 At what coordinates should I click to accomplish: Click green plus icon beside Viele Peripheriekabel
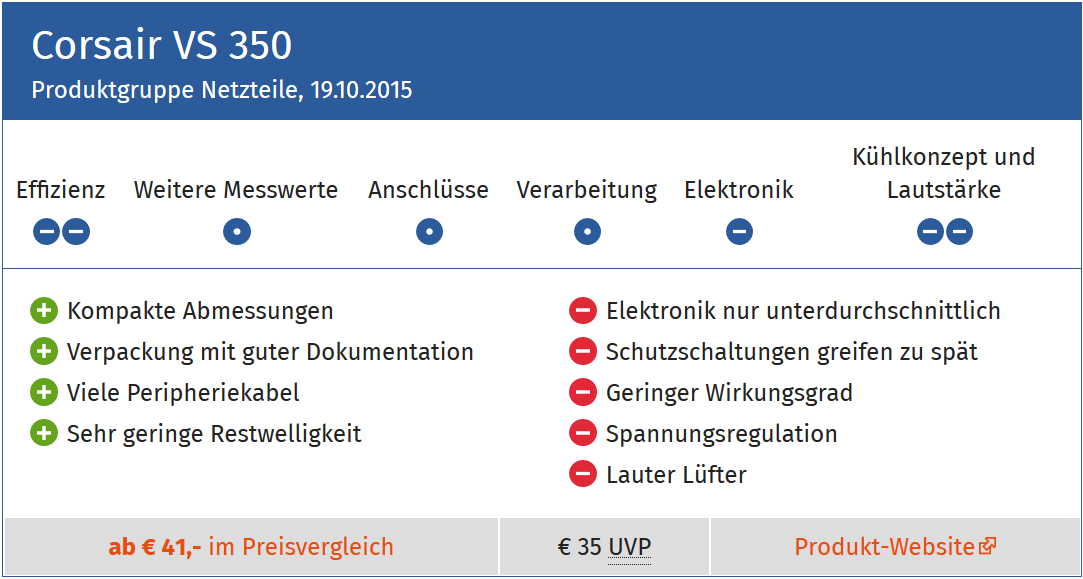click(43, 392)
